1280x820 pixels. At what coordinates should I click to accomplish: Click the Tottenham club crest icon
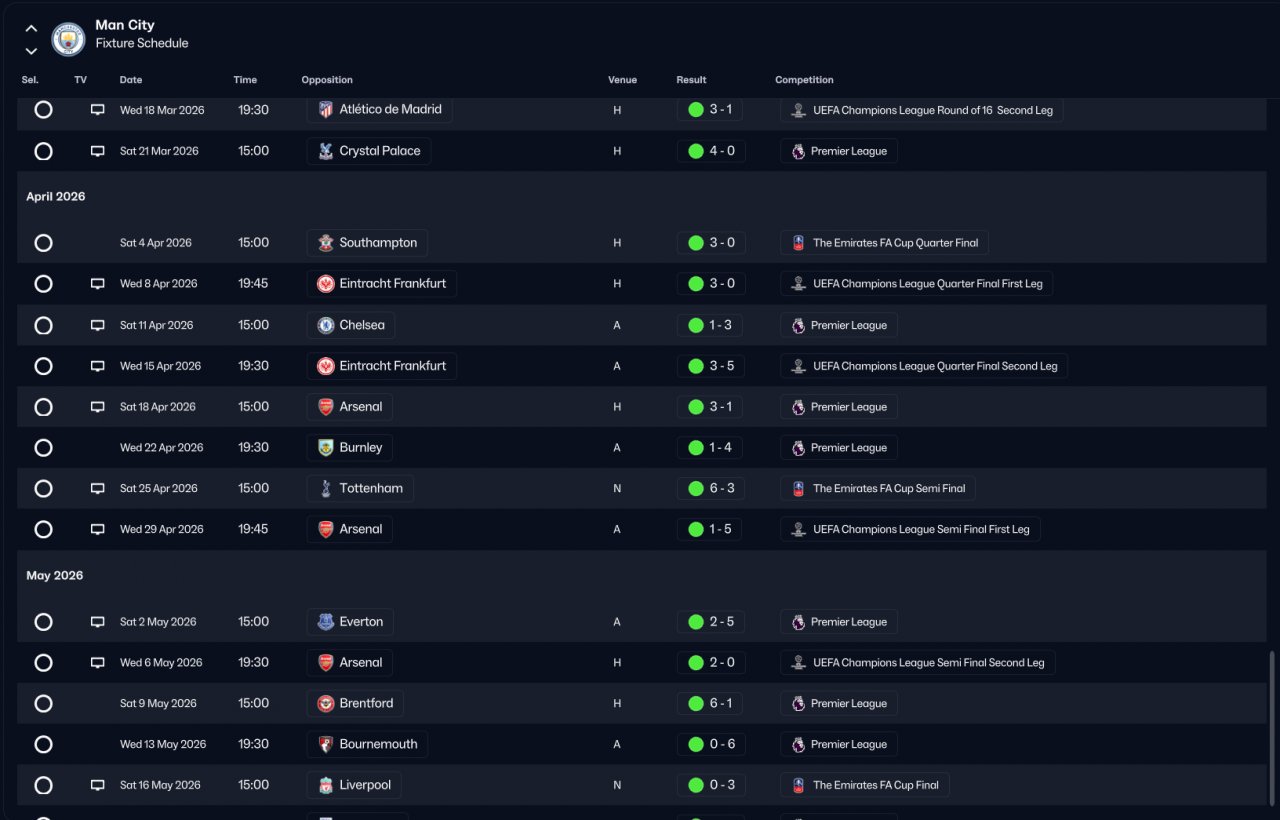(x=325, y=489)
